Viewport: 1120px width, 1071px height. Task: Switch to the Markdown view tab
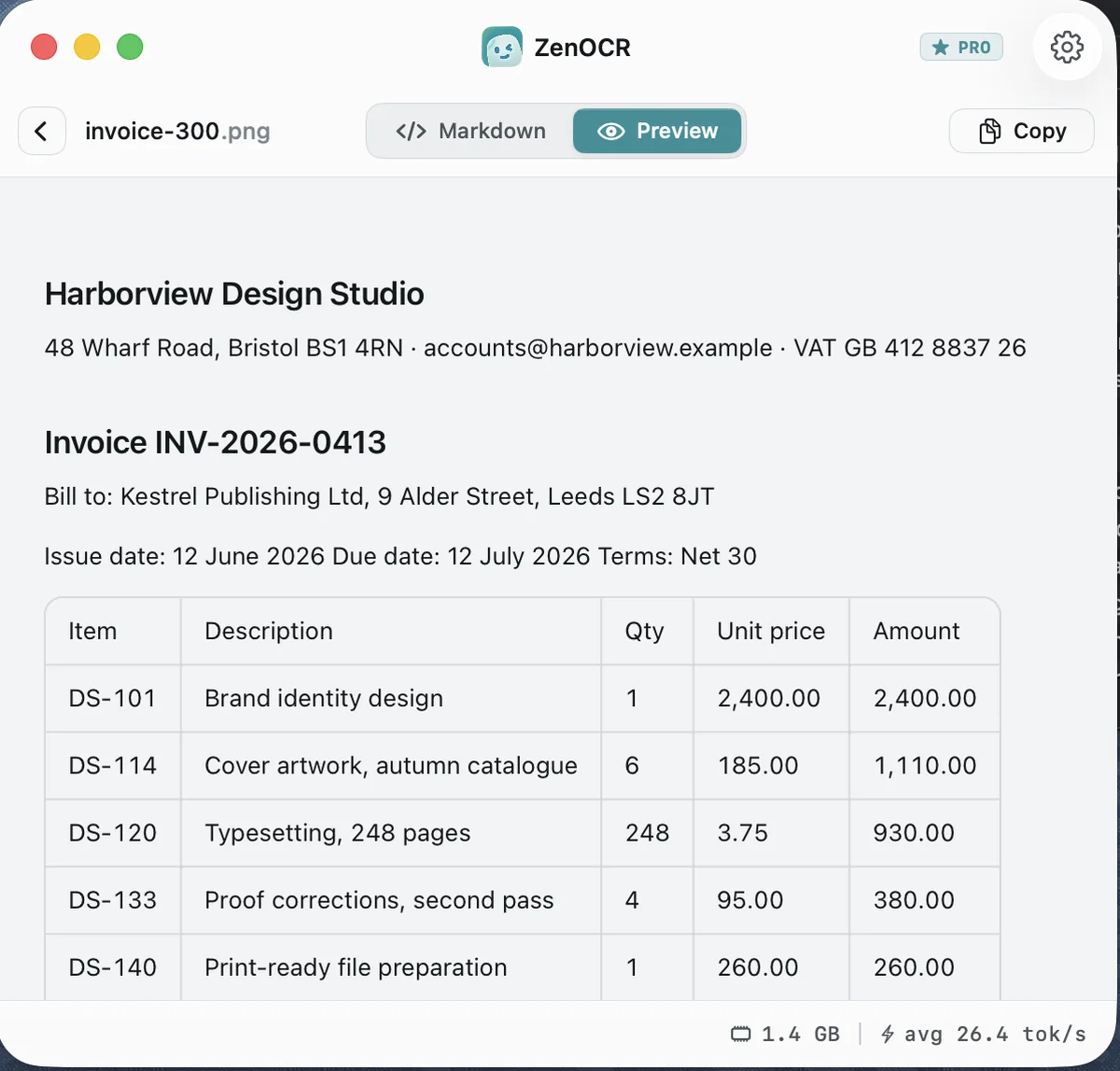coord(471,131)
